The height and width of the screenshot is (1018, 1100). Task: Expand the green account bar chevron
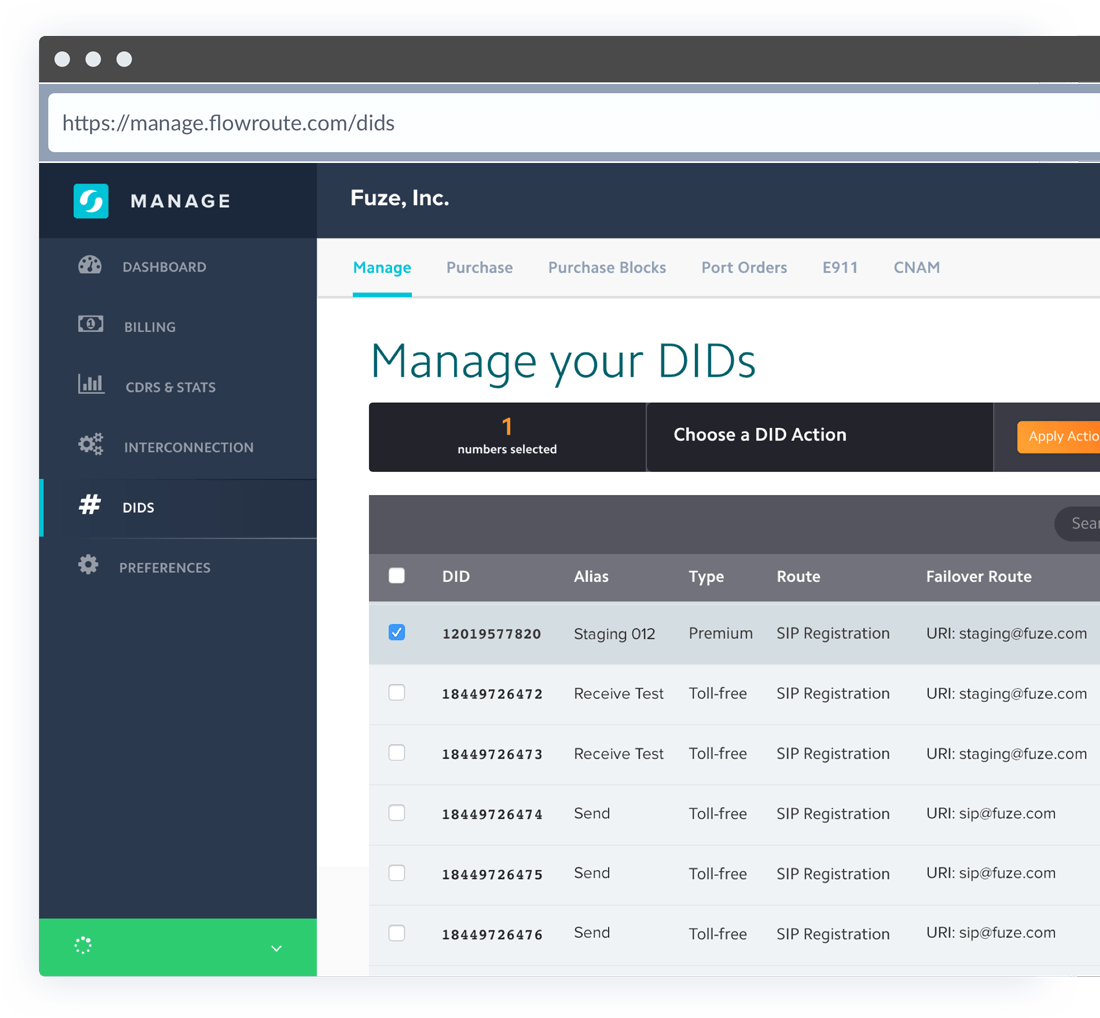276,949
